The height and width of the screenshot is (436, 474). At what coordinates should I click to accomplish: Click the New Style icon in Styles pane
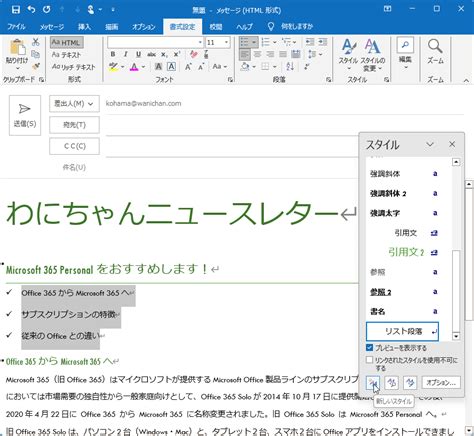coord(373,383)
